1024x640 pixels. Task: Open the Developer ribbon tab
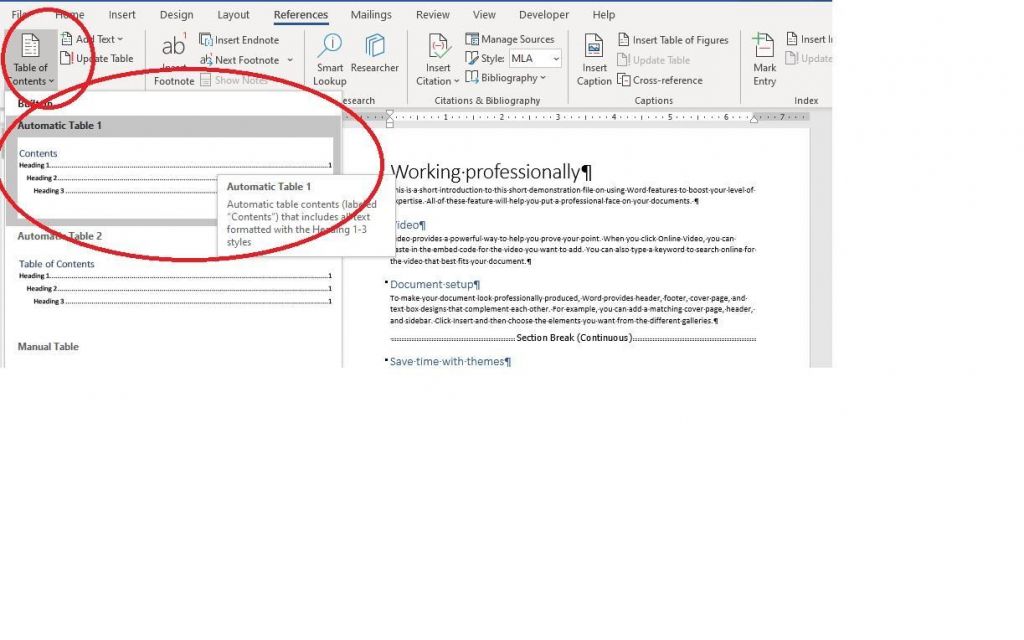point(543,14)
